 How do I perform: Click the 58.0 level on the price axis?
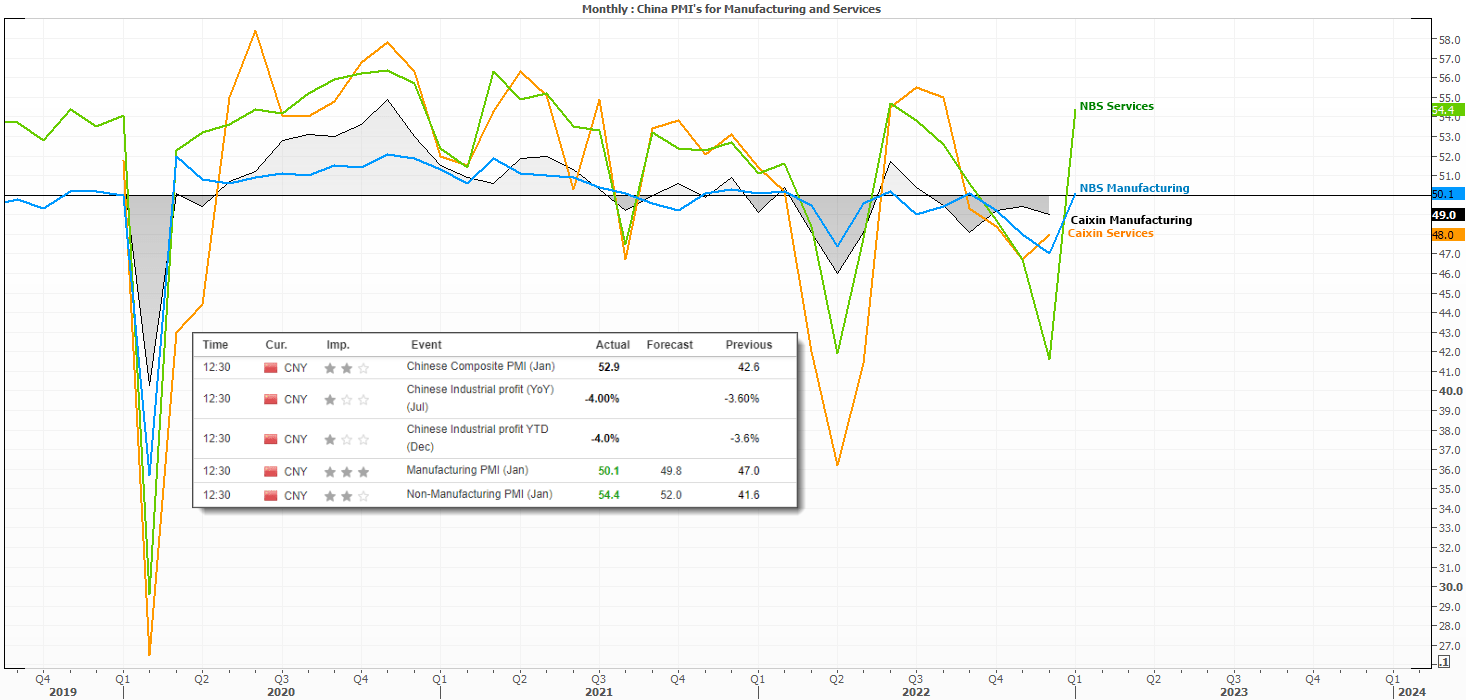click(x=1449, y=40)
